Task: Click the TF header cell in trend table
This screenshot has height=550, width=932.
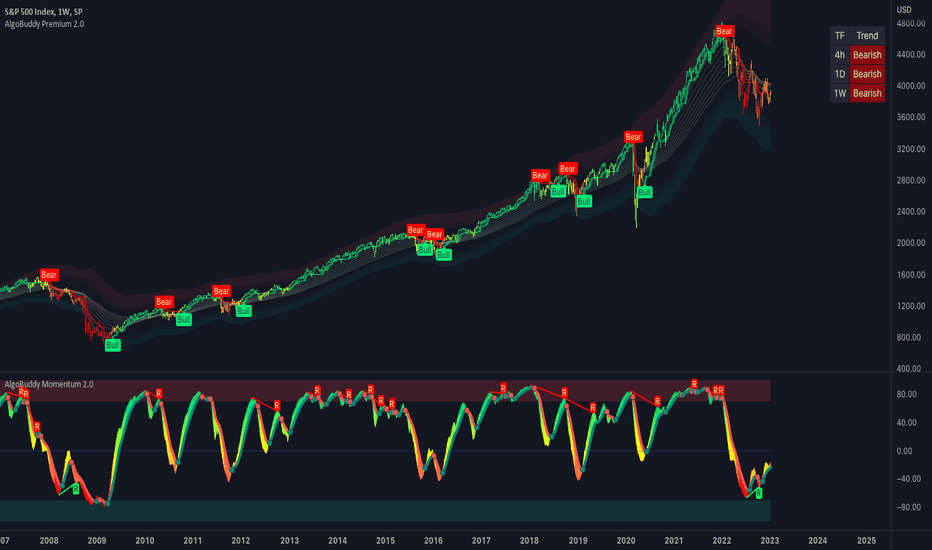Action: click(840, 36)
